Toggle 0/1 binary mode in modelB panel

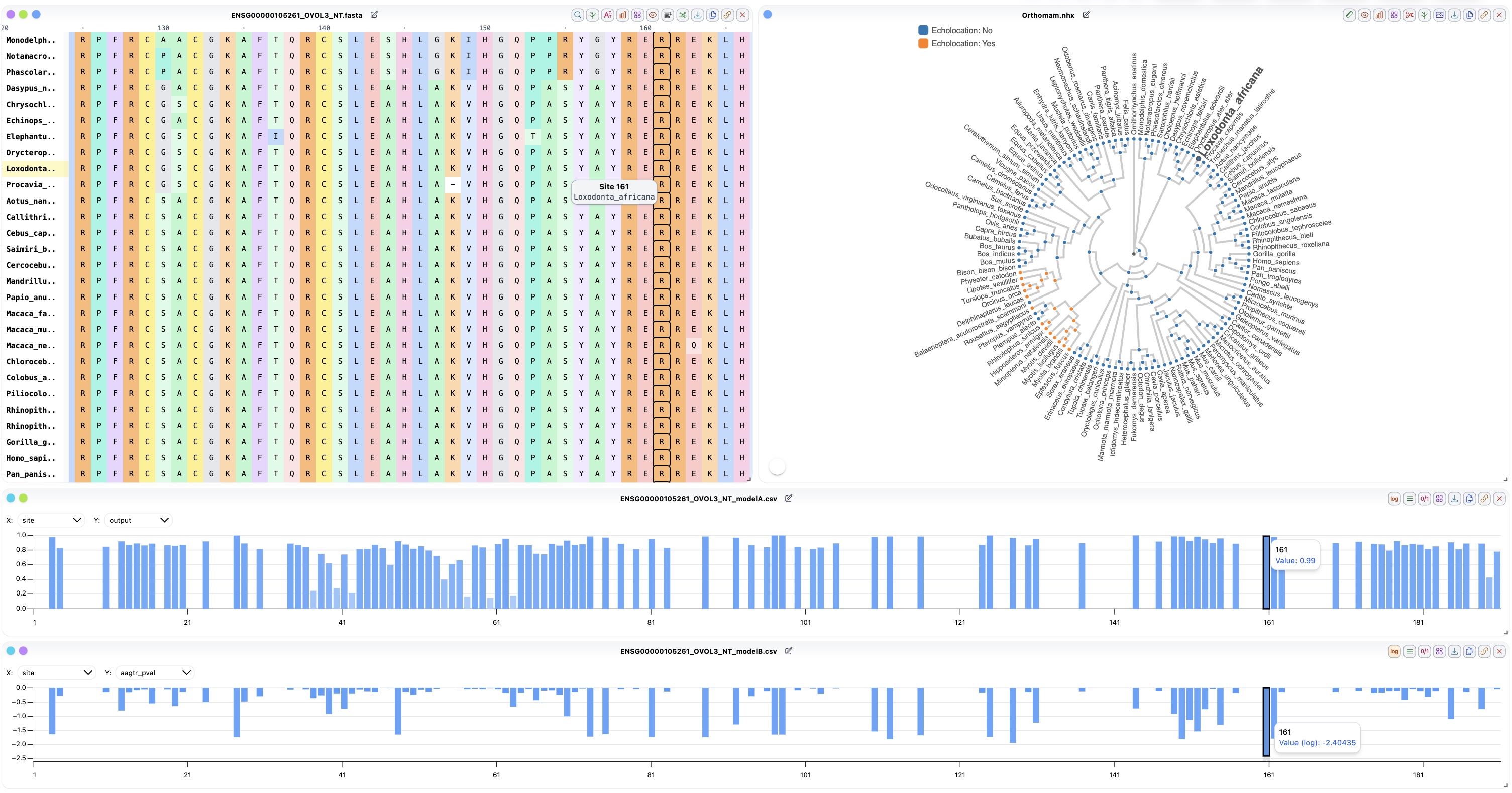click(1425, 651)
